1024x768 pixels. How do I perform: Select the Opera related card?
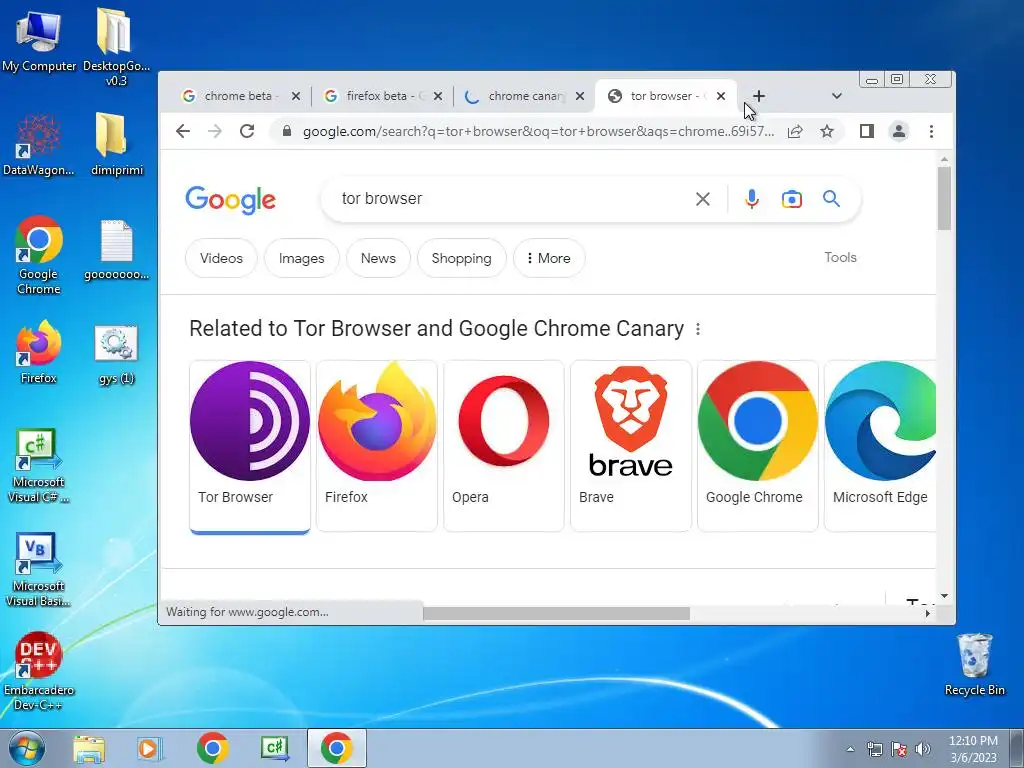tap(504, 446)
